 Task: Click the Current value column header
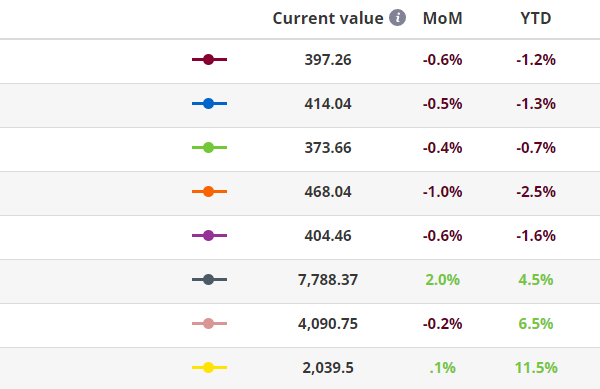pos(328,18)
